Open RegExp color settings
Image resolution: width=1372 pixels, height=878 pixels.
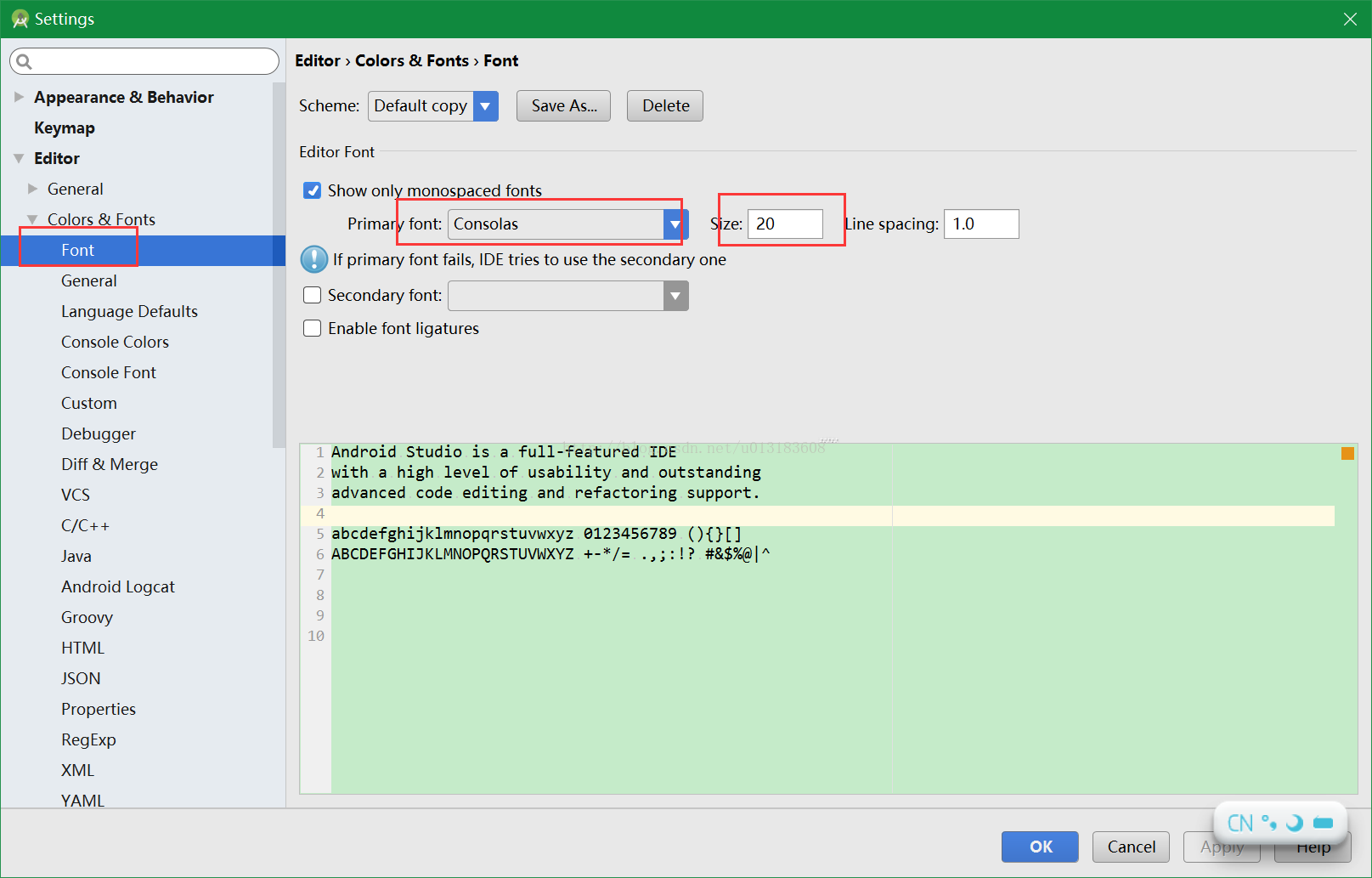pos(88,739)
